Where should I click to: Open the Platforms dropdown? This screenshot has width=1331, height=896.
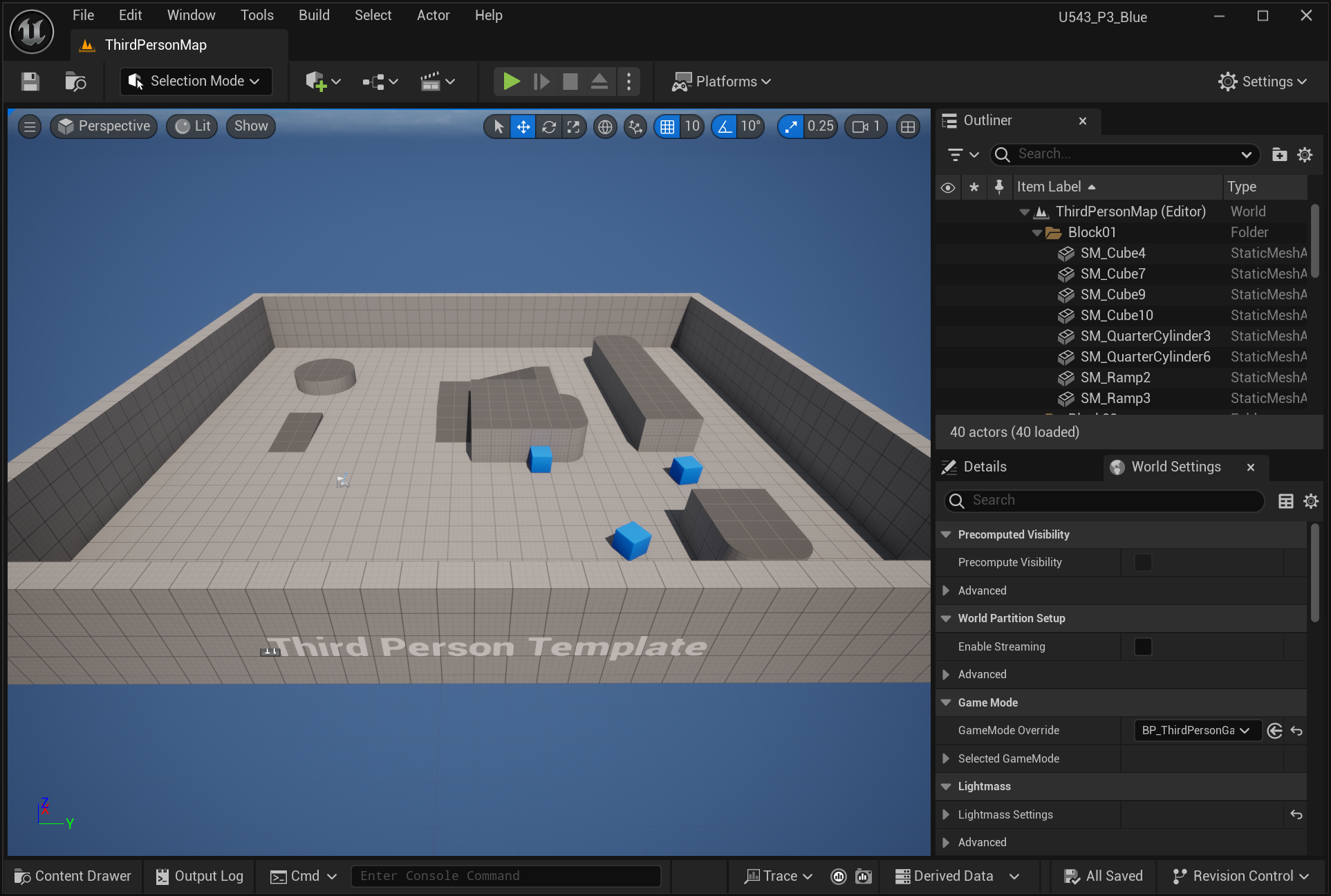pyautogui.click(x=721, y=82)
